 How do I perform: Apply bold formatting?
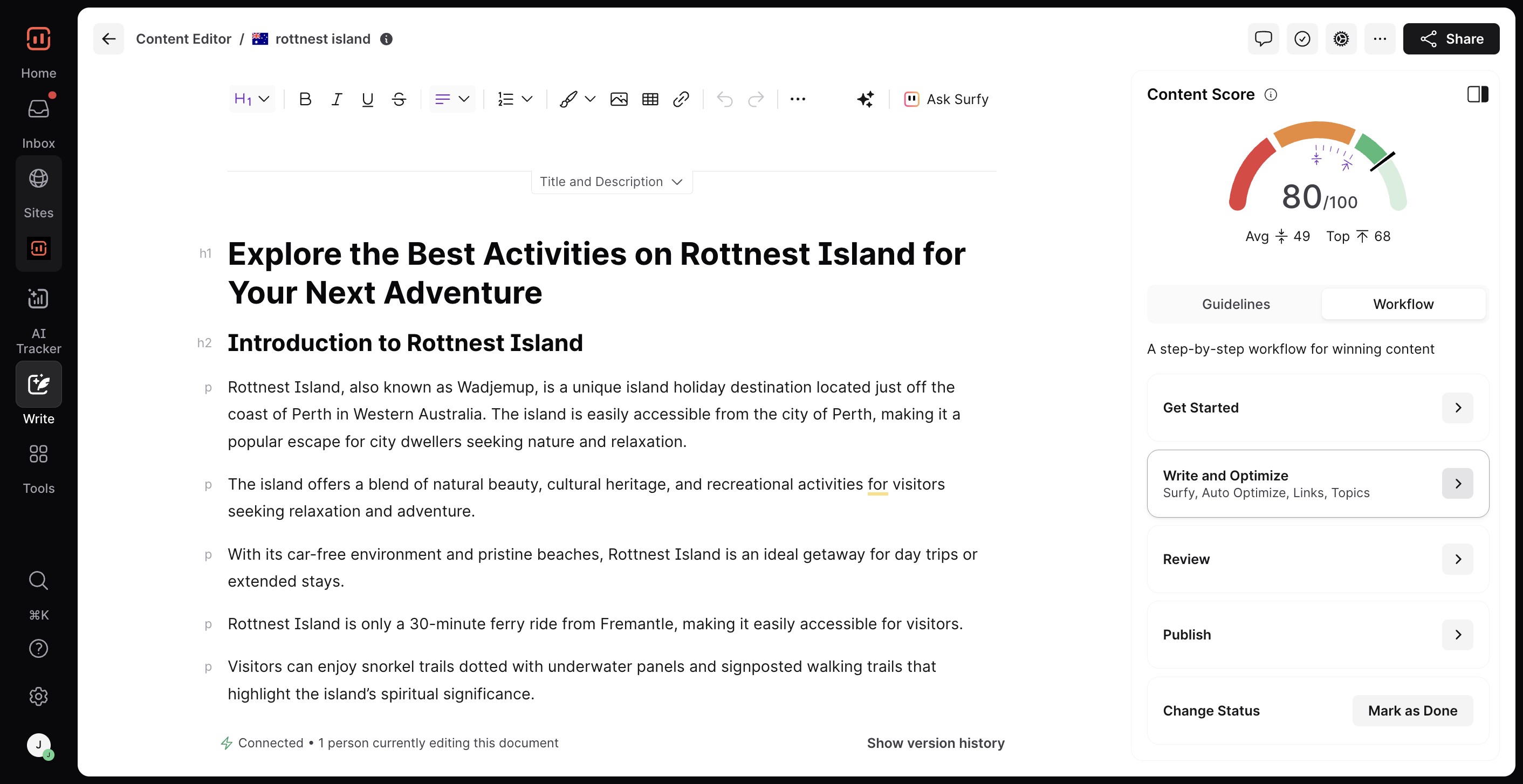point(305,99)
